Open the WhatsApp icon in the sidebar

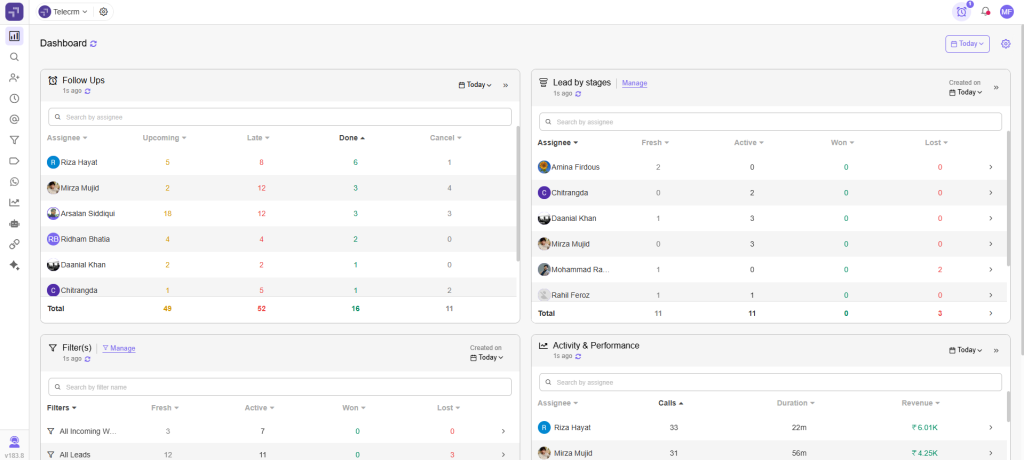tap(14, 182)
